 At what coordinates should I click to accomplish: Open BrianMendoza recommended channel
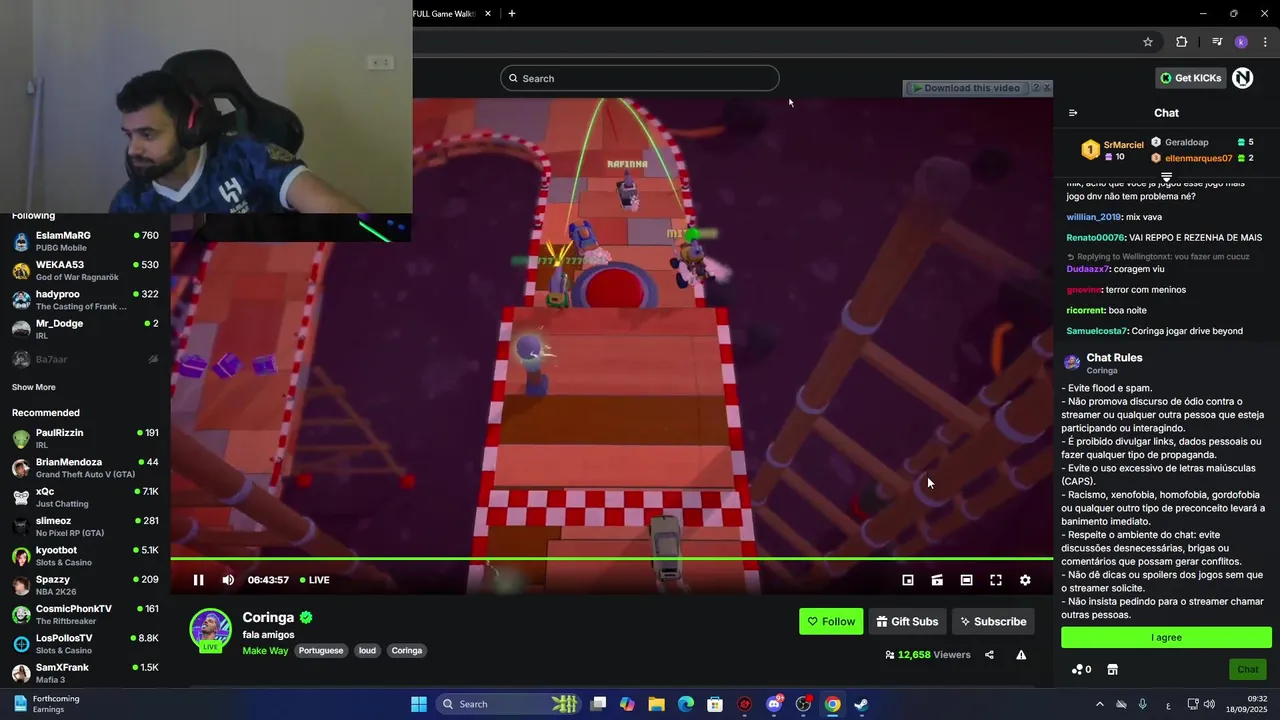[85, 468]
